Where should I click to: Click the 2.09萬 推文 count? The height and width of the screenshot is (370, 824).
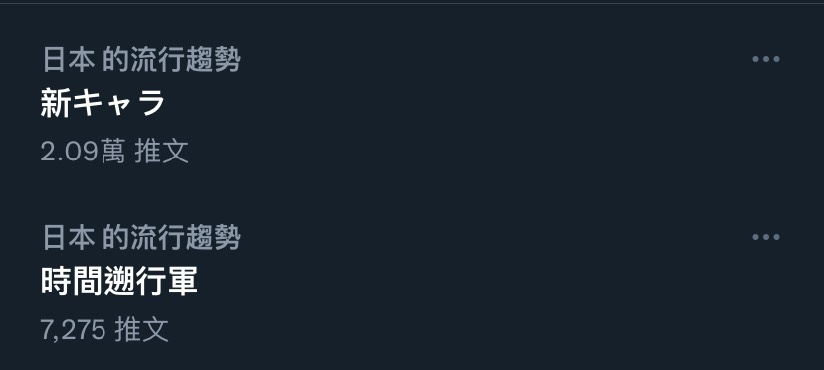(x=115, y=152)
